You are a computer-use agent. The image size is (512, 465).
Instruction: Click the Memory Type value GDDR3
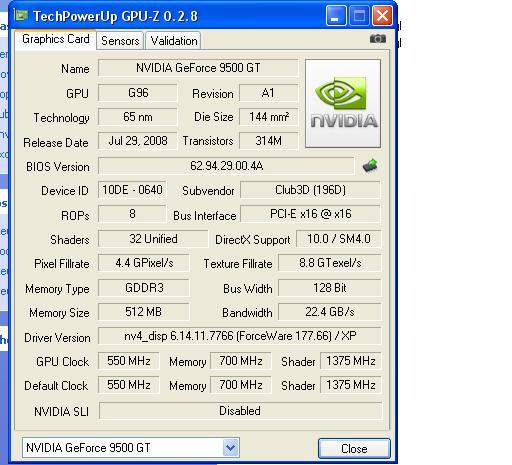click(144, 288)
